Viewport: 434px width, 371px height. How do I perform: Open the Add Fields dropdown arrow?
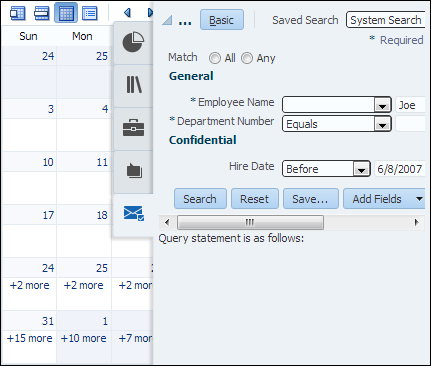(x=419, y=199)
